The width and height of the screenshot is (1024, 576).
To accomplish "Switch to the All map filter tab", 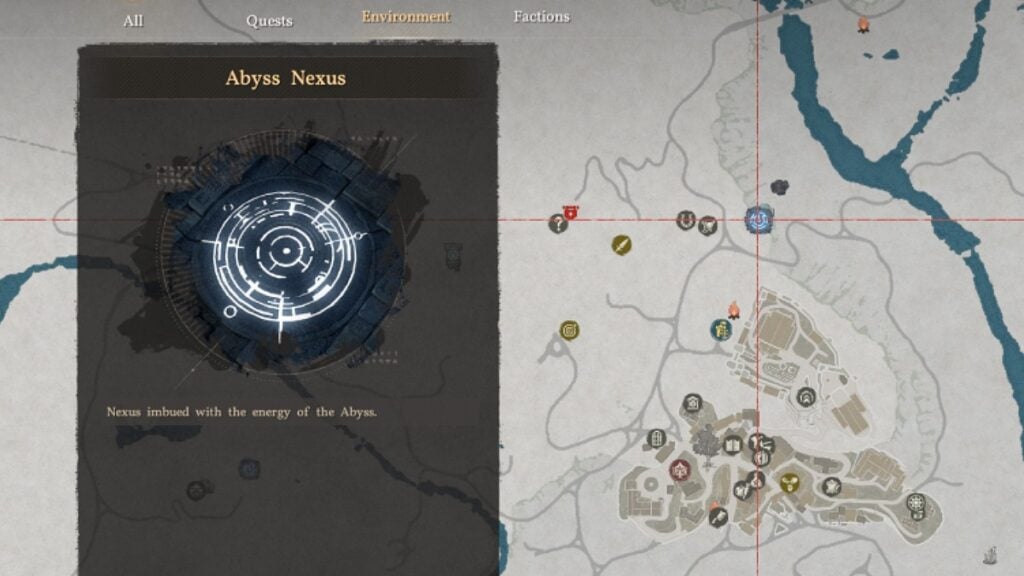I will click(133, 21).
